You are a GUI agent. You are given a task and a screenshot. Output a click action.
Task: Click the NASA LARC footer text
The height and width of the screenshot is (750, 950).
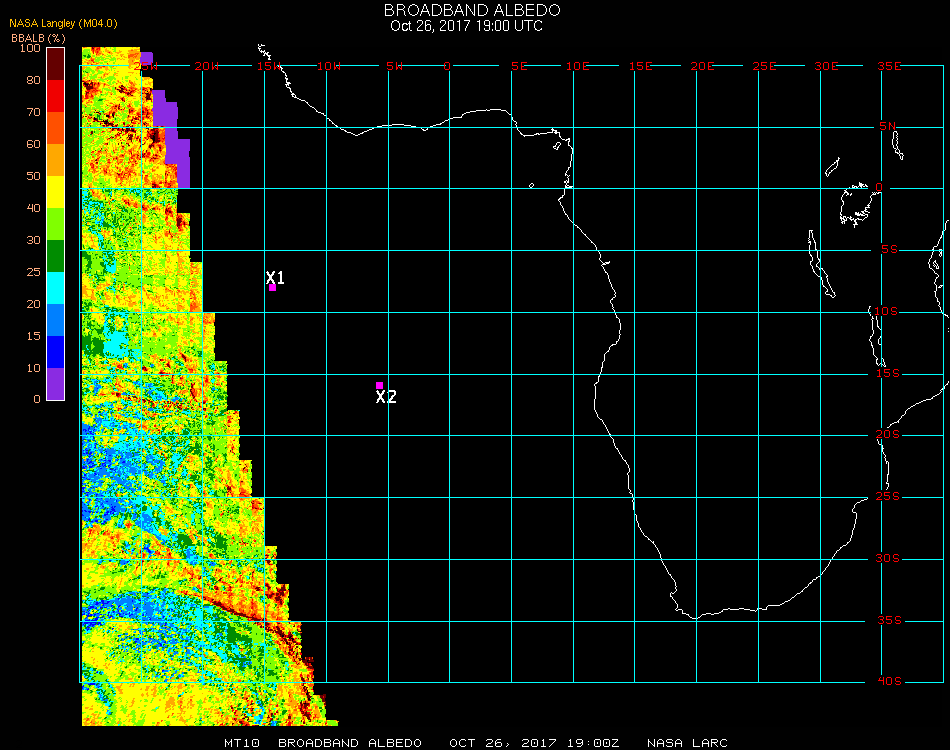pyautogui.click(x=687, y=743)
